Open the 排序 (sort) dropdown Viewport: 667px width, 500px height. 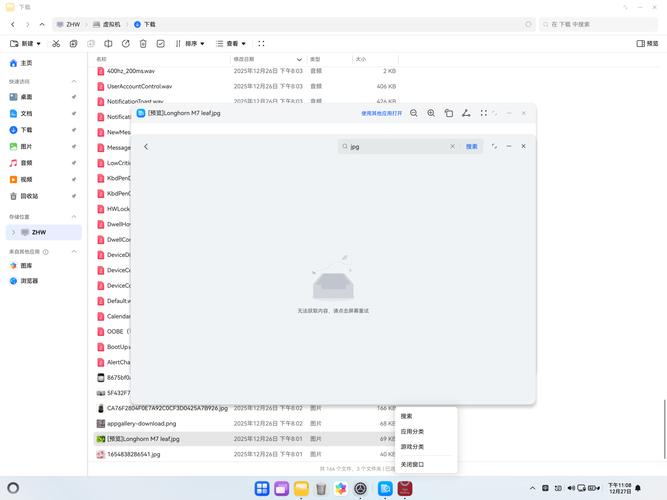click(190, 43)
